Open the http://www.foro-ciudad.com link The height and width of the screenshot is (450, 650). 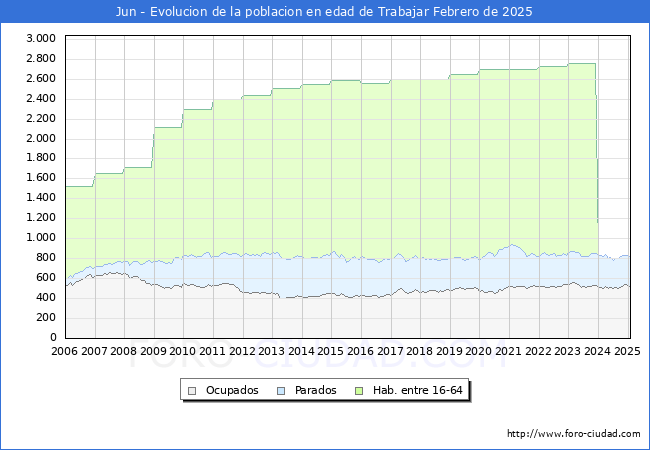(574, 434)
